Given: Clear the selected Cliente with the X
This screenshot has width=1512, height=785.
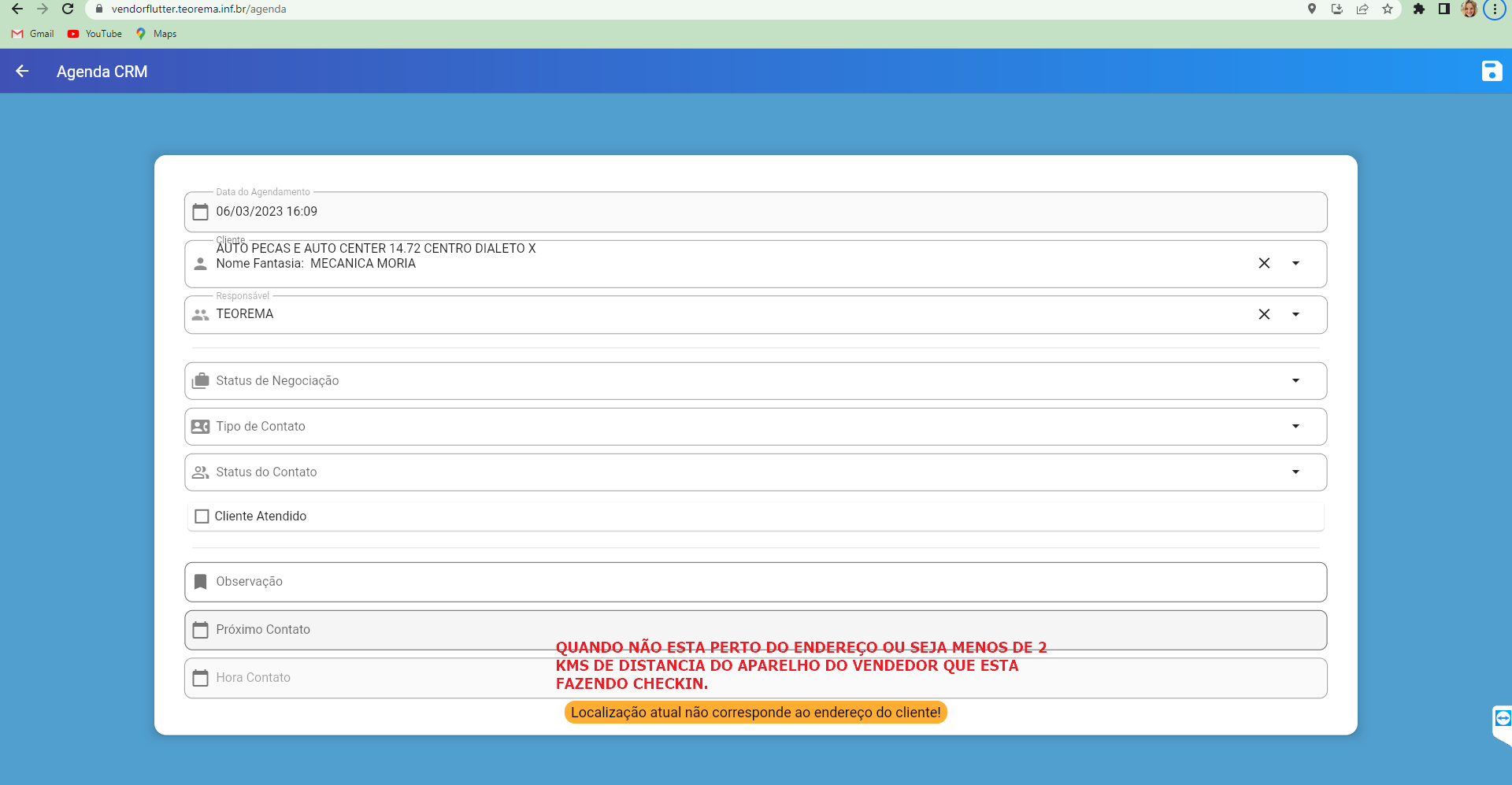Looking at the screenshot, I should (x=1264, y=263).
